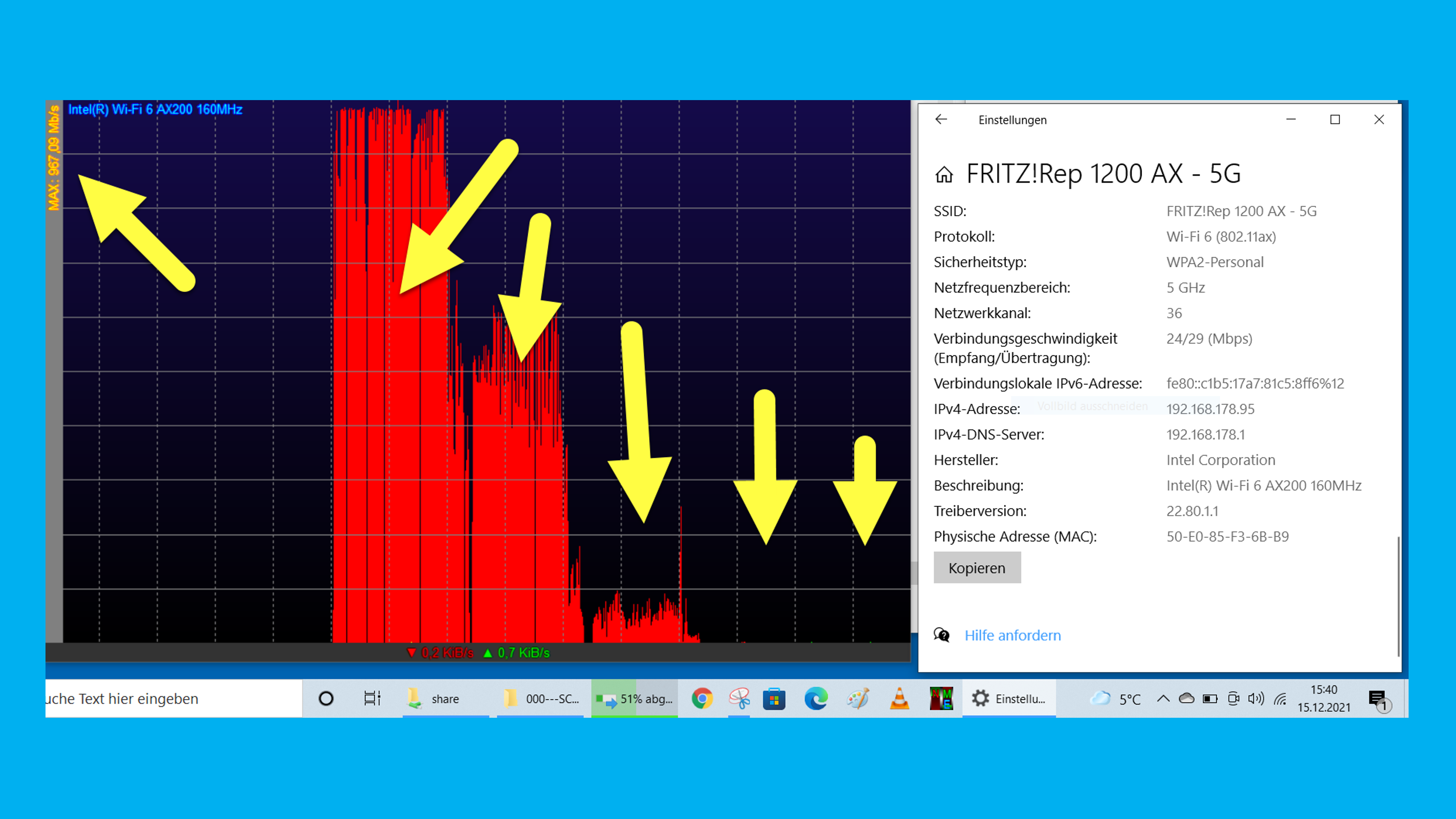The height and width of the screenshot is (819, 1456).
Task: Open Google Chrome from the taskbar
Action: pos(702,698)
